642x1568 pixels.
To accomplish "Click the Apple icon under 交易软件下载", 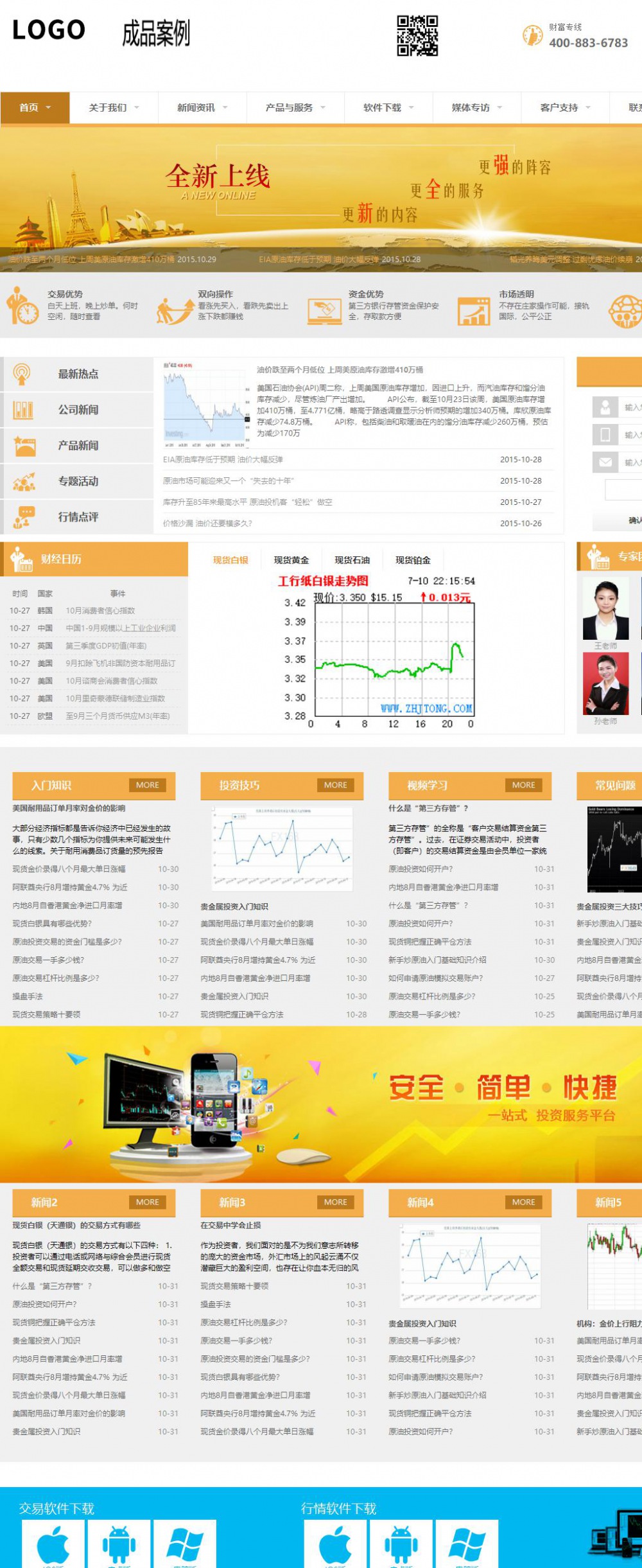I will (53, 1545).
